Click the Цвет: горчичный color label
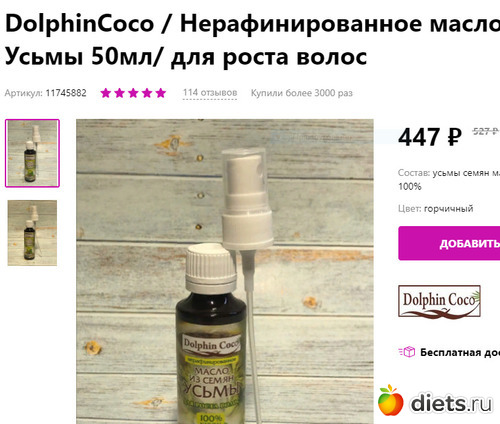The width and height of the screenshot is (500, 424). pyautogui.click(x=436, y=209)
